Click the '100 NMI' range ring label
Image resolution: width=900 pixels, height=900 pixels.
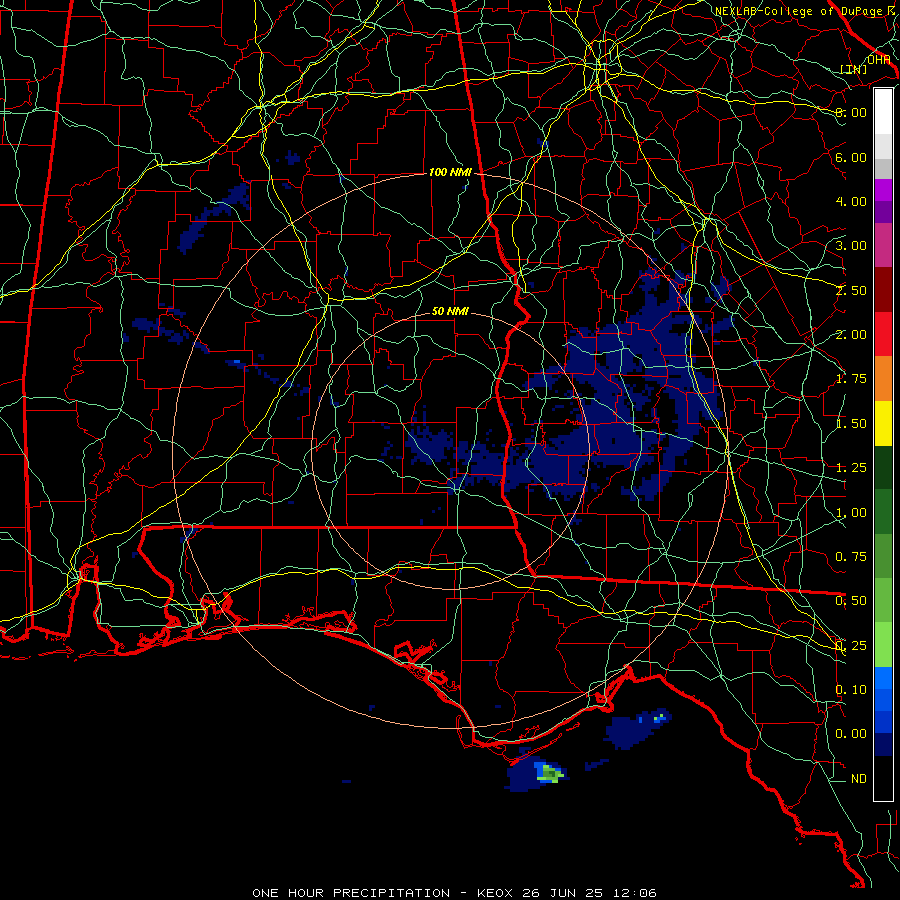coord(450,172)
